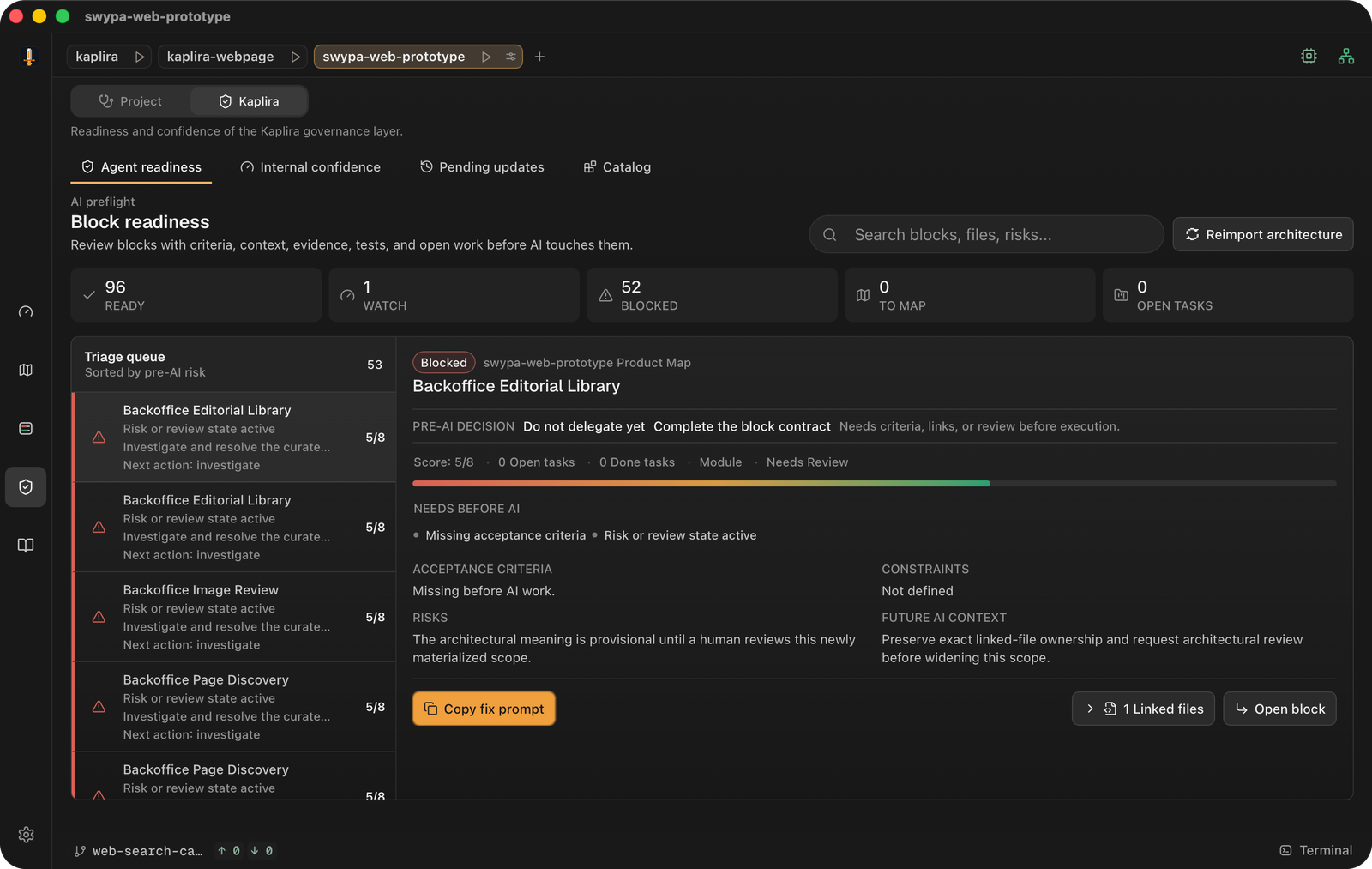This screenshot has height=869, width=1372.
Task: Select the shield governance sidebar icon
Action: (26, 486)
